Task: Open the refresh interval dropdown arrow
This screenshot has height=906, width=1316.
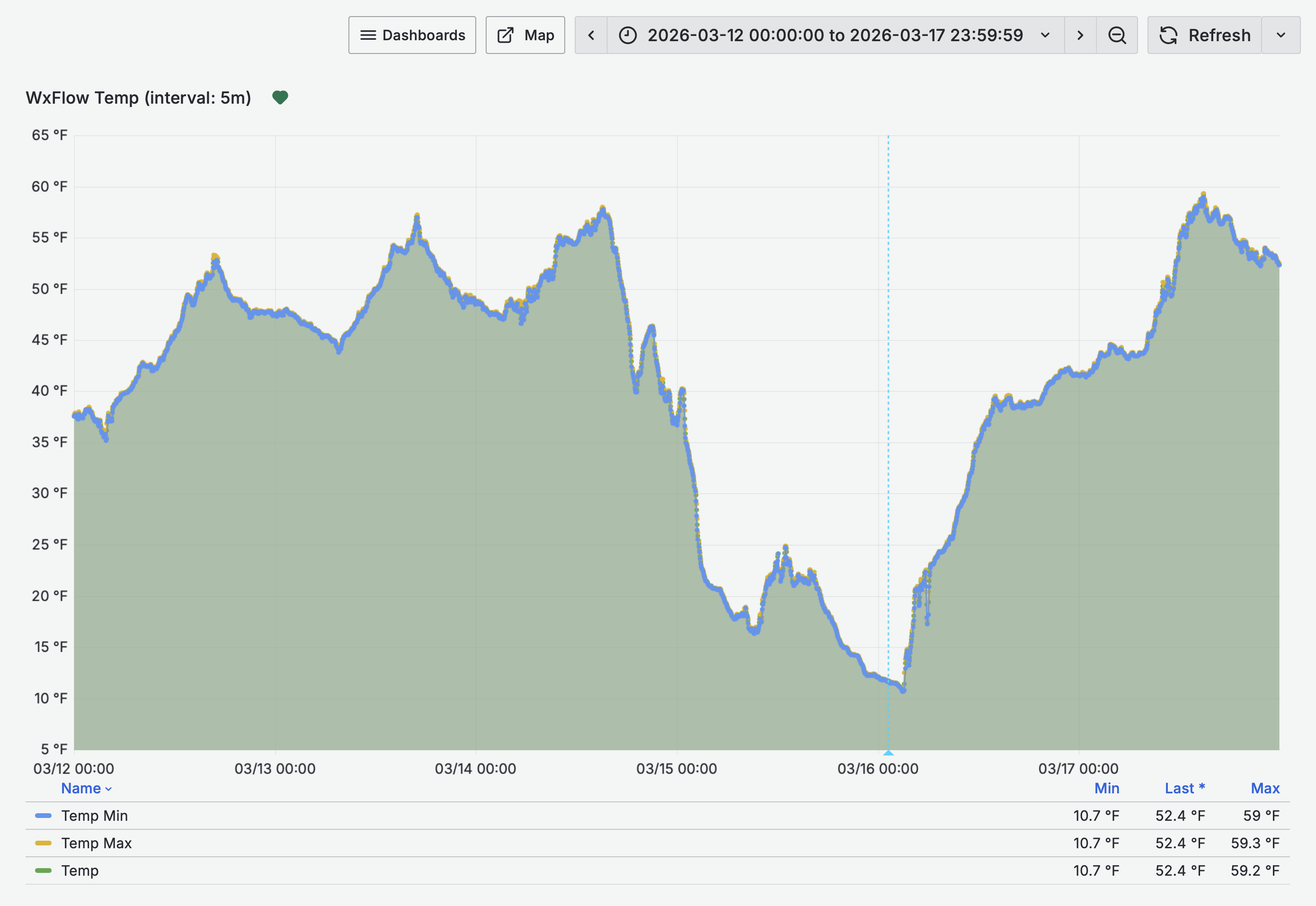Action: pos(1281,35)
